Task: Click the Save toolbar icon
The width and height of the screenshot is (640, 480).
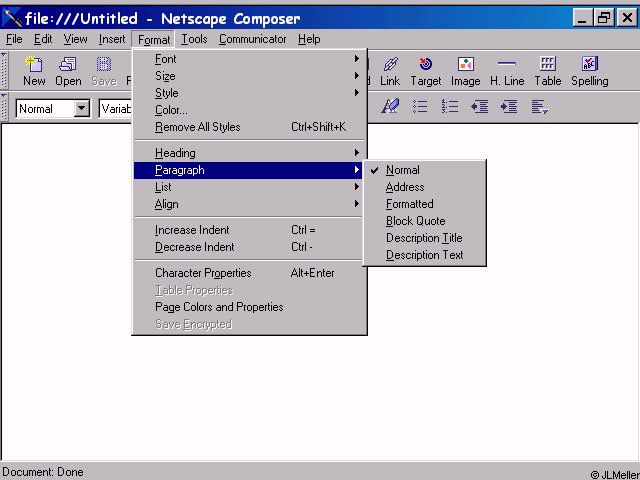Action: point(104,71)
